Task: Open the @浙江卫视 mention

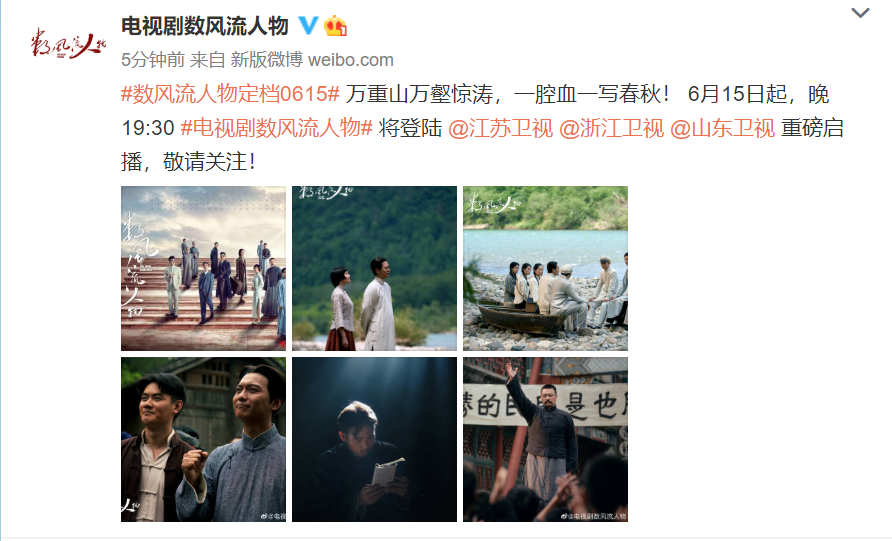Action: 612,128
